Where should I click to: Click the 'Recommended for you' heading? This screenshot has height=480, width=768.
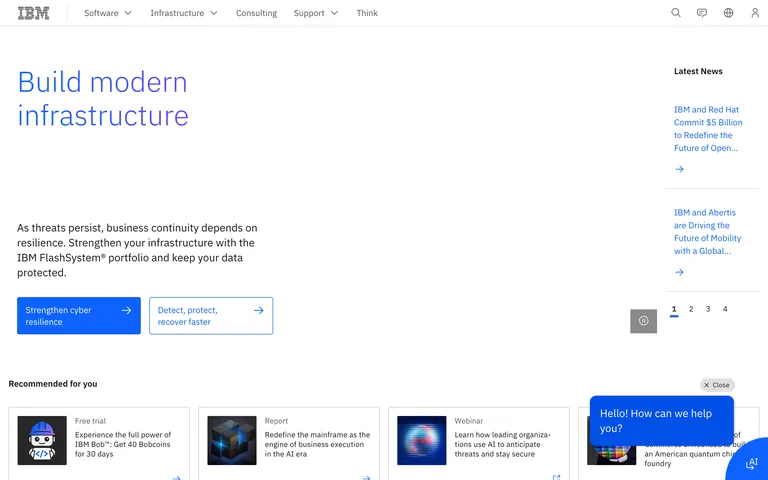point(53,384)
